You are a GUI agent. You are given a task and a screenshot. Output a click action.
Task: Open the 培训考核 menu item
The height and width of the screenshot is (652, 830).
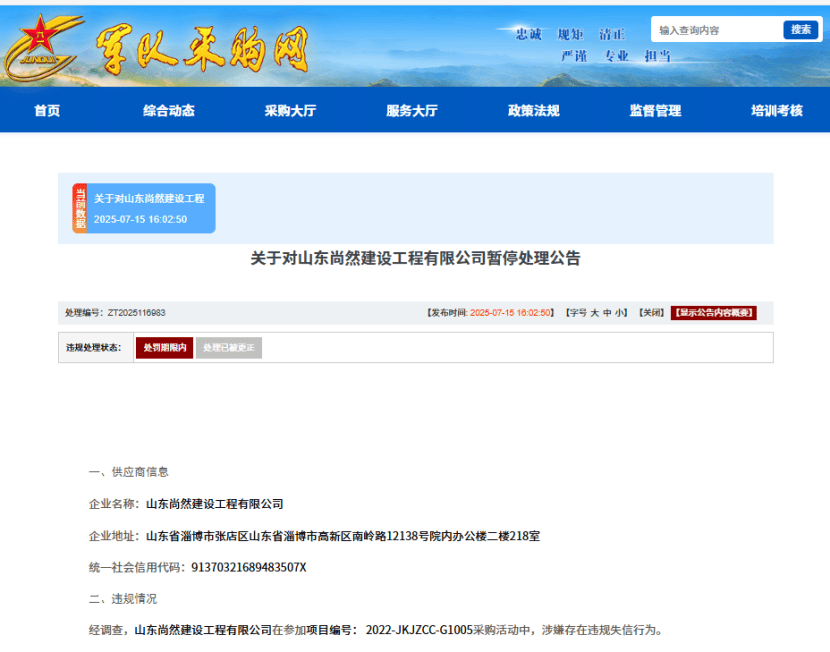[777, 111]
